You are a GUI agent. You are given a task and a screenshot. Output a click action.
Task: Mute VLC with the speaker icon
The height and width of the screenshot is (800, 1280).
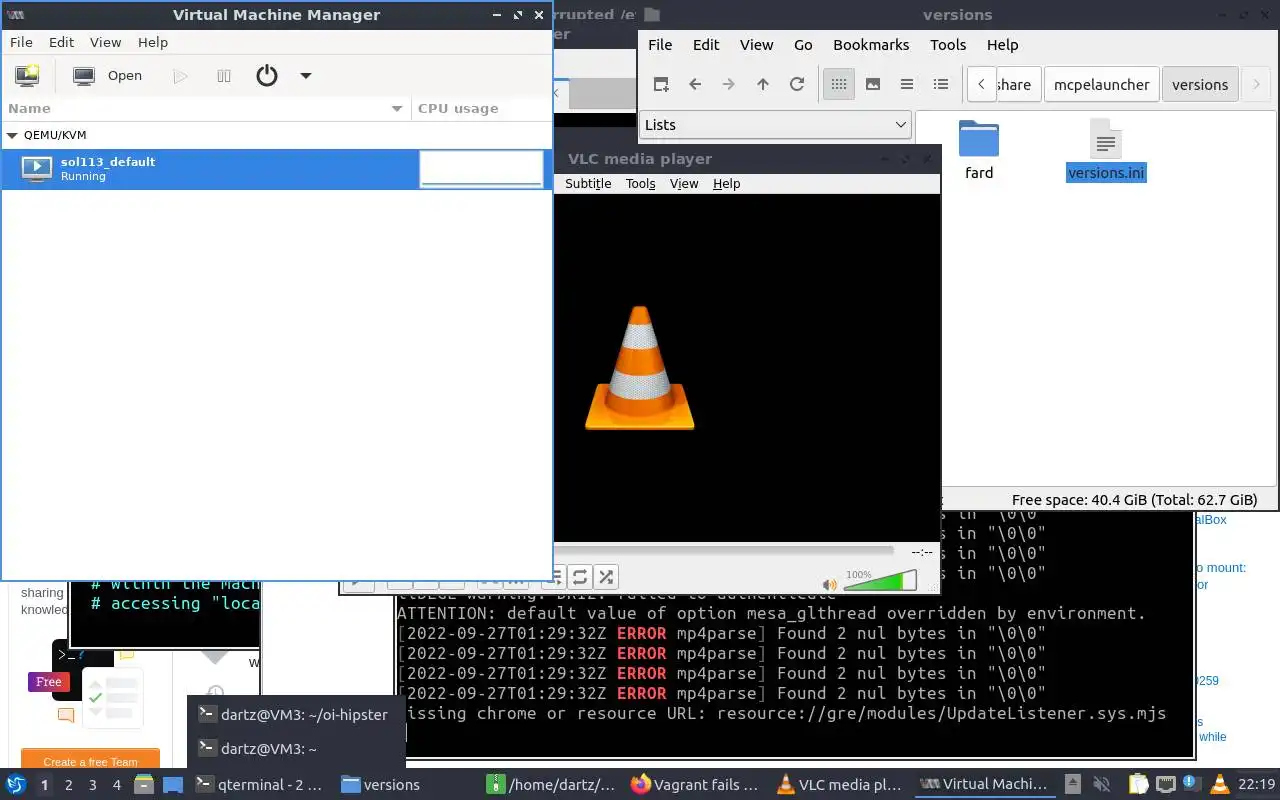[x=829, y=583]
